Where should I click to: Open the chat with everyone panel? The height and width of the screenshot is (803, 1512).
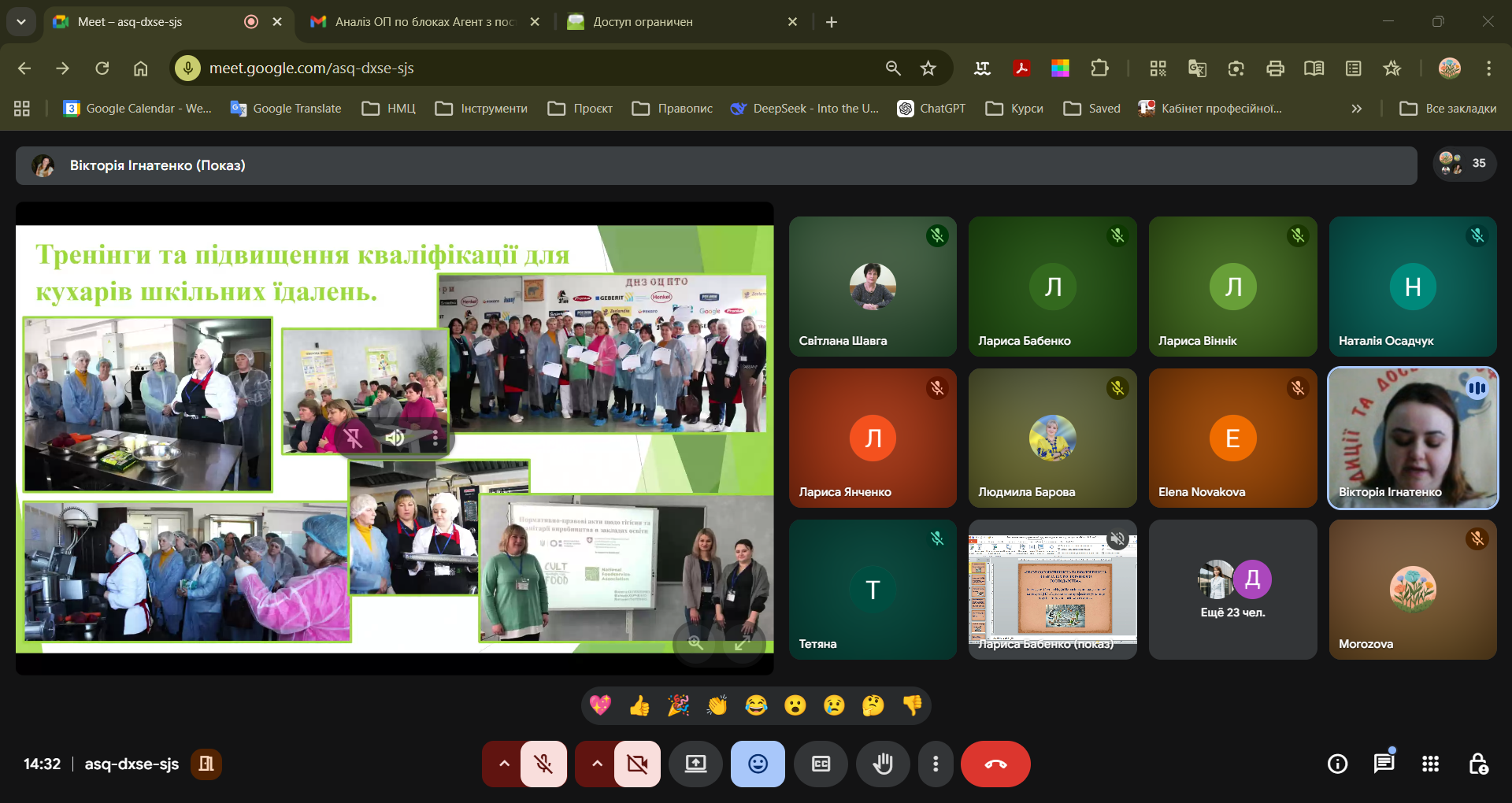(x=1384, y=764)
